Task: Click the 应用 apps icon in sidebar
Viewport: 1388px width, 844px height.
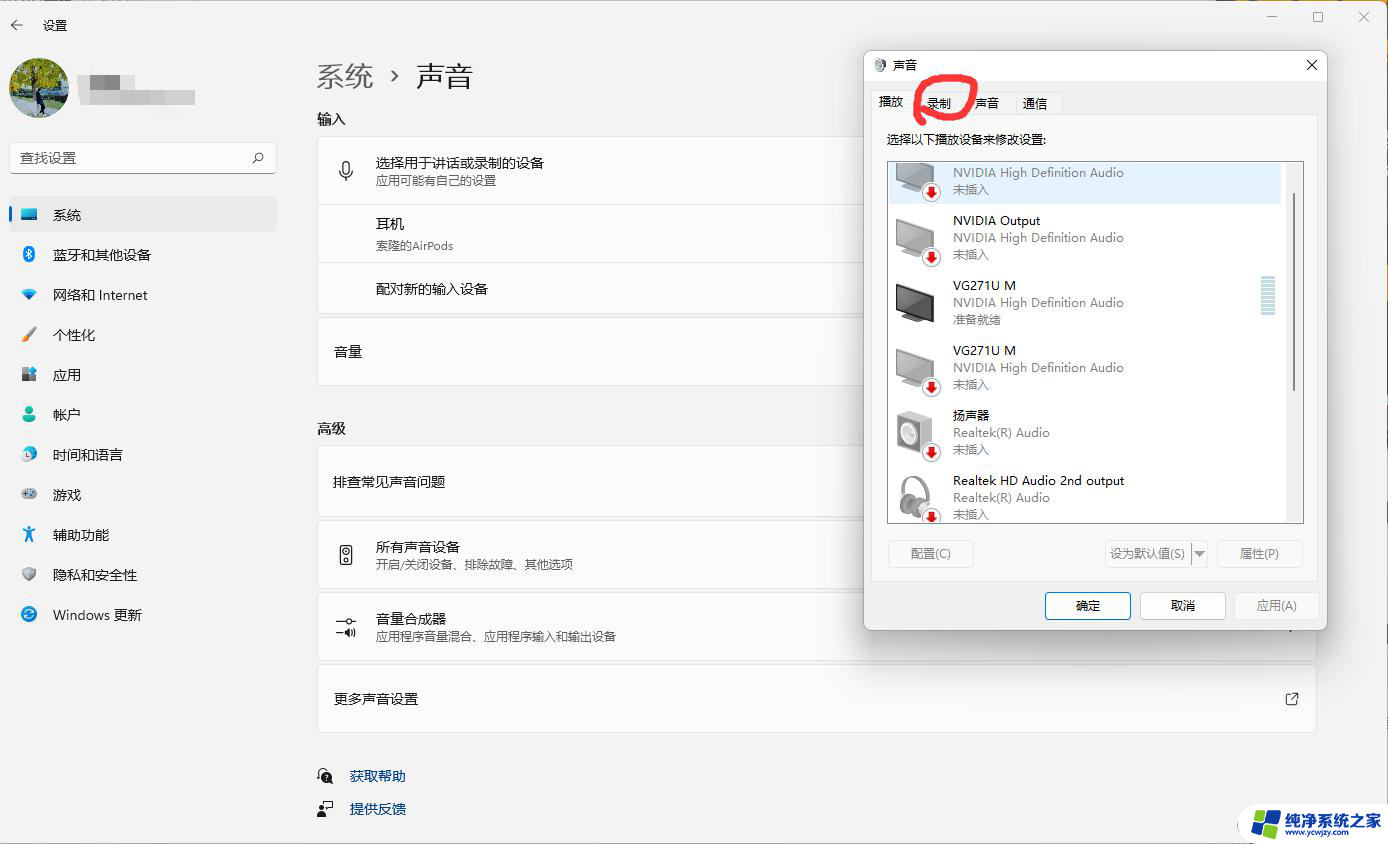Action: click(29, 375)
